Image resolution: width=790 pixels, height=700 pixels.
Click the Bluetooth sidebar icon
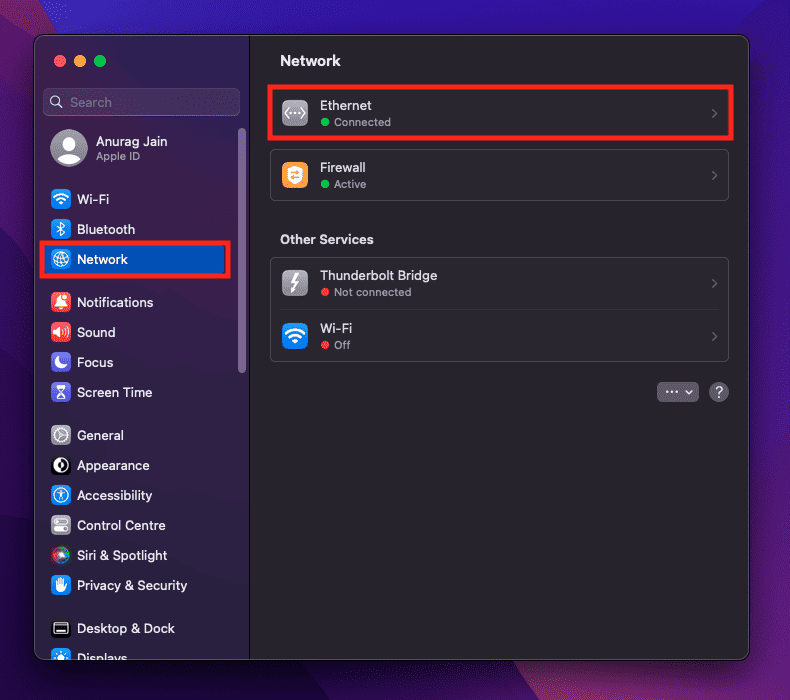(60, 229)
